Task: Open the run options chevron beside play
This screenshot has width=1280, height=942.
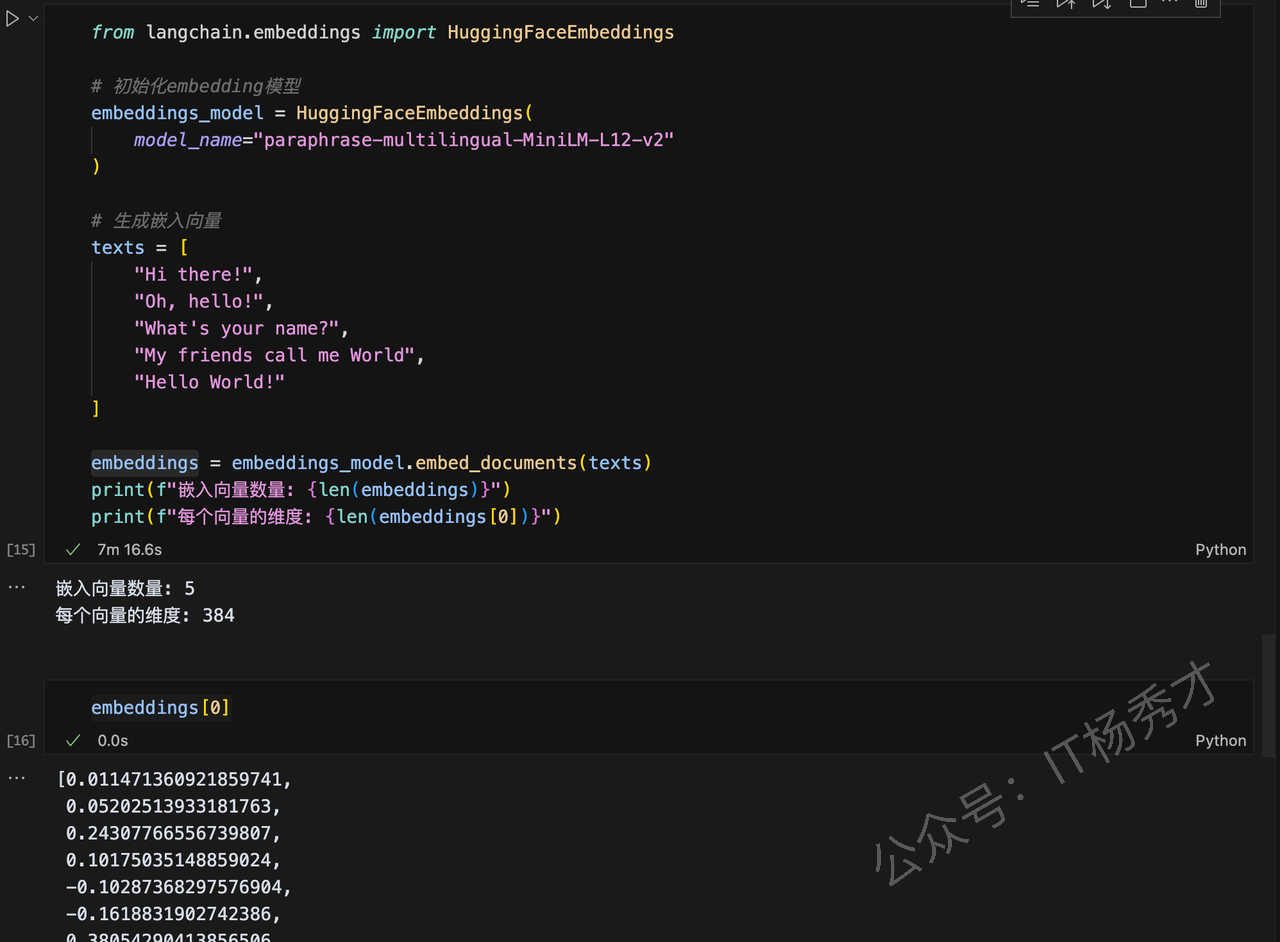Action: (x=33, y=19)
